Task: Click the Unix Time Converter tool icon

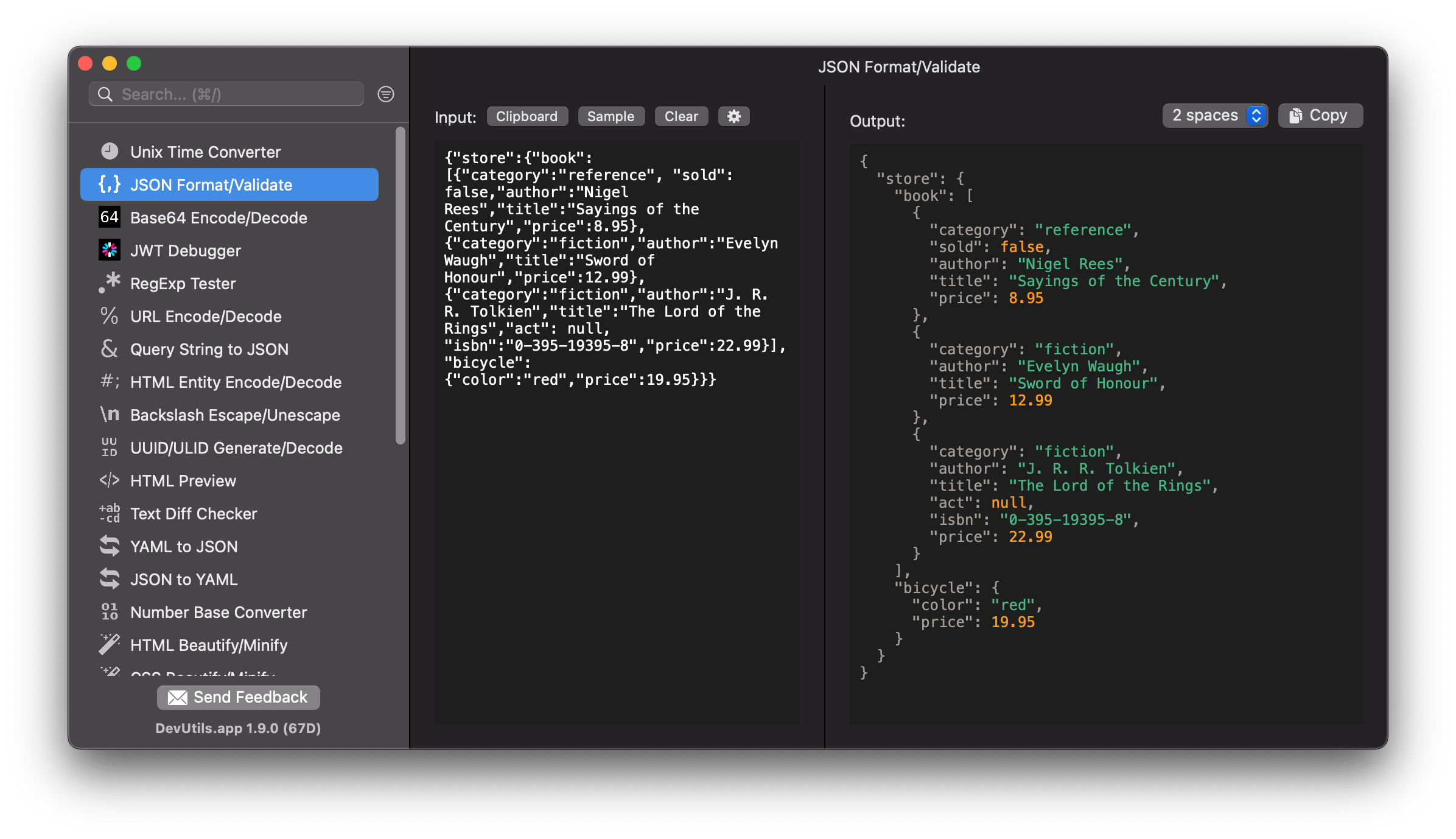Action: click(x=111, y=151)
